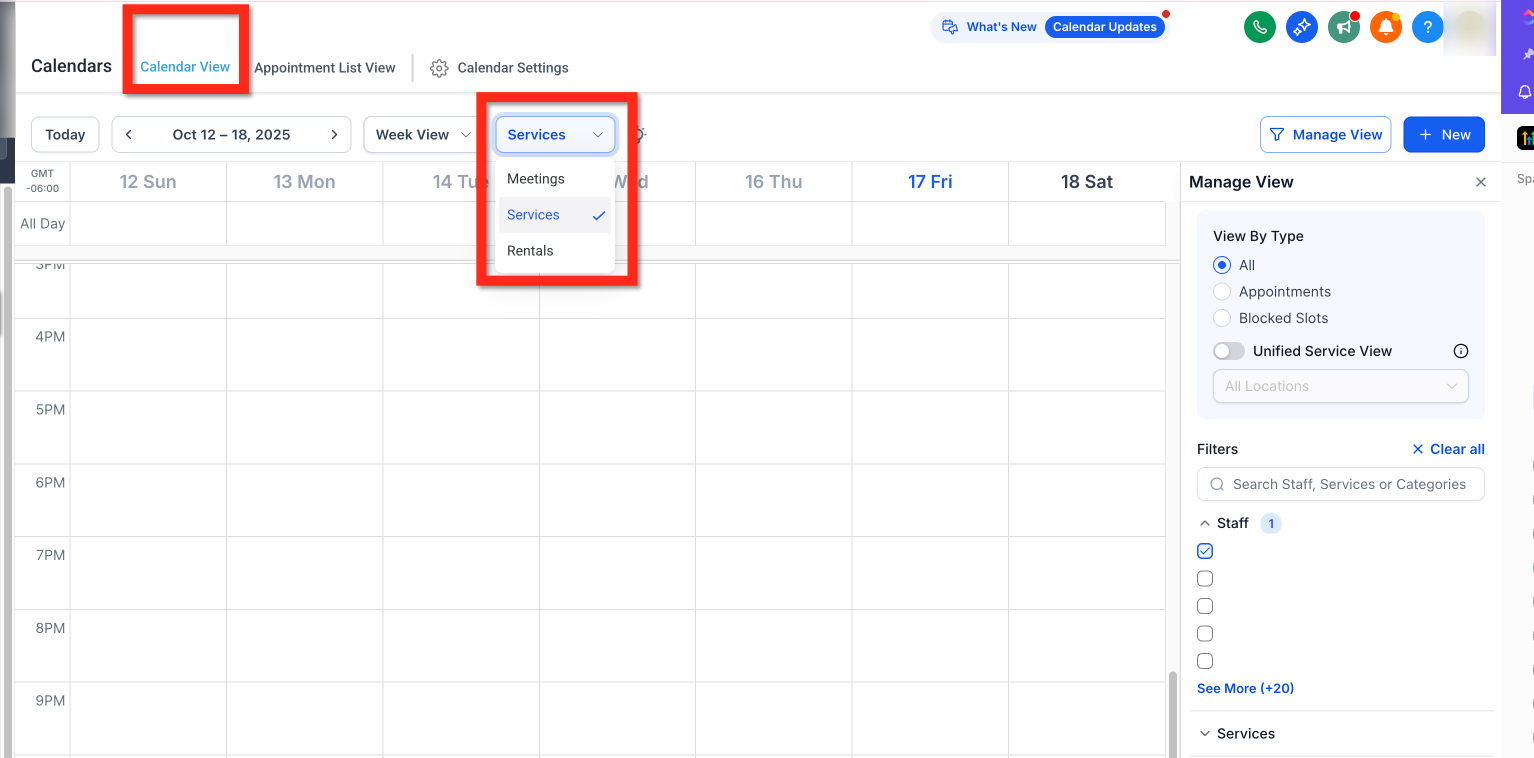Go to previous week with left chevron
Image resolution: width=1534 pixels, height=758 pixels.
click(129, 135)
